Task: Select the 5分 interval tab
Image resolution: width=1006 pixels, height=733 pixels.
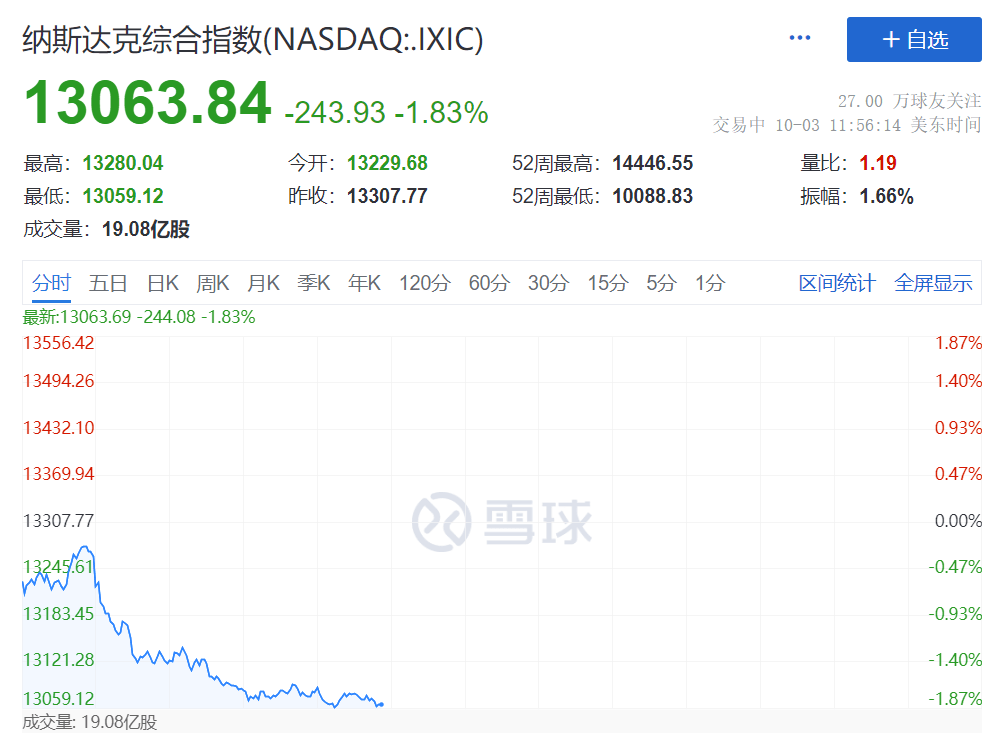Action: (x=661, y=283)
